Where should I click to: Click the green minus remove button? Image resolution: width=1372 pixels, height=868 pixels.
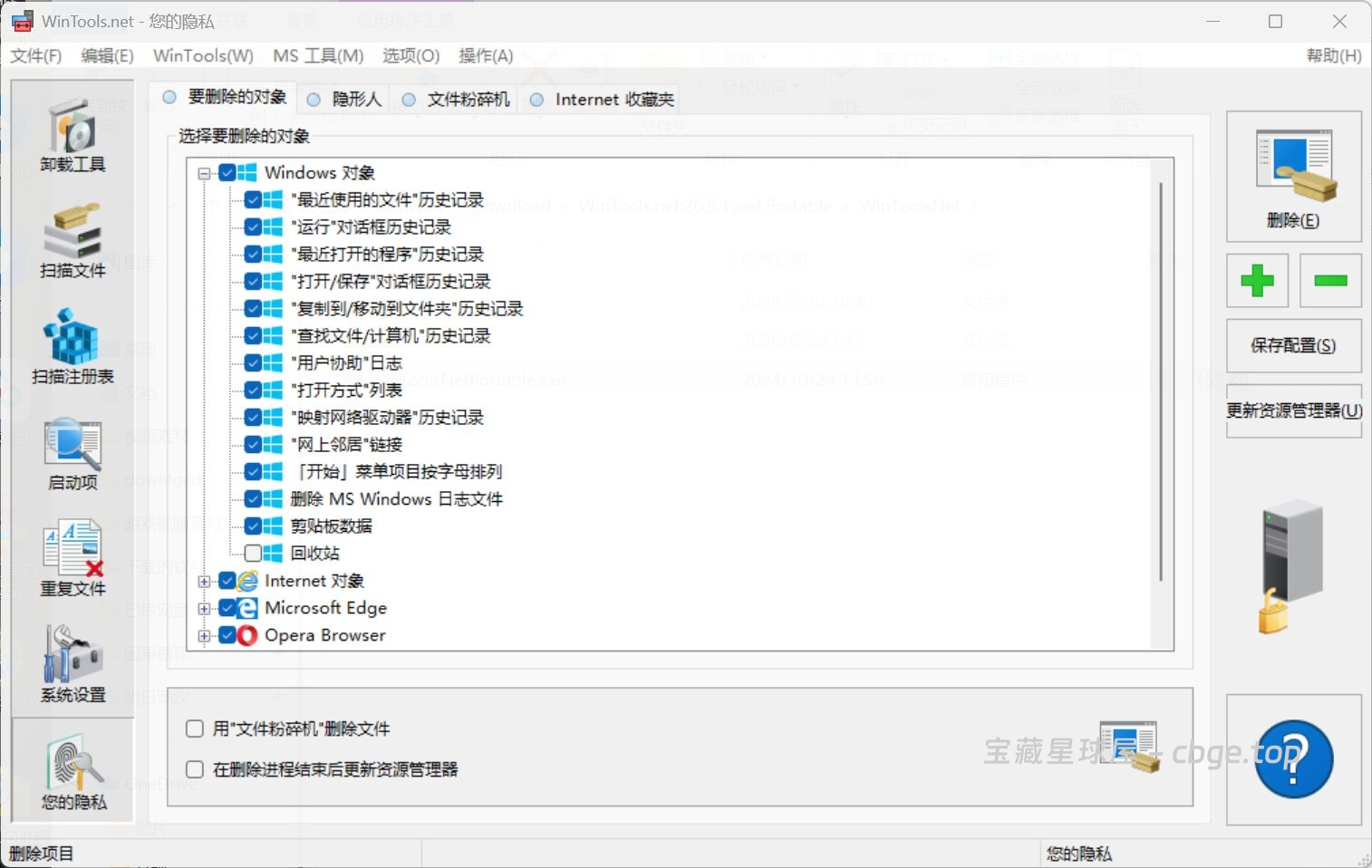click(1330, 281)
